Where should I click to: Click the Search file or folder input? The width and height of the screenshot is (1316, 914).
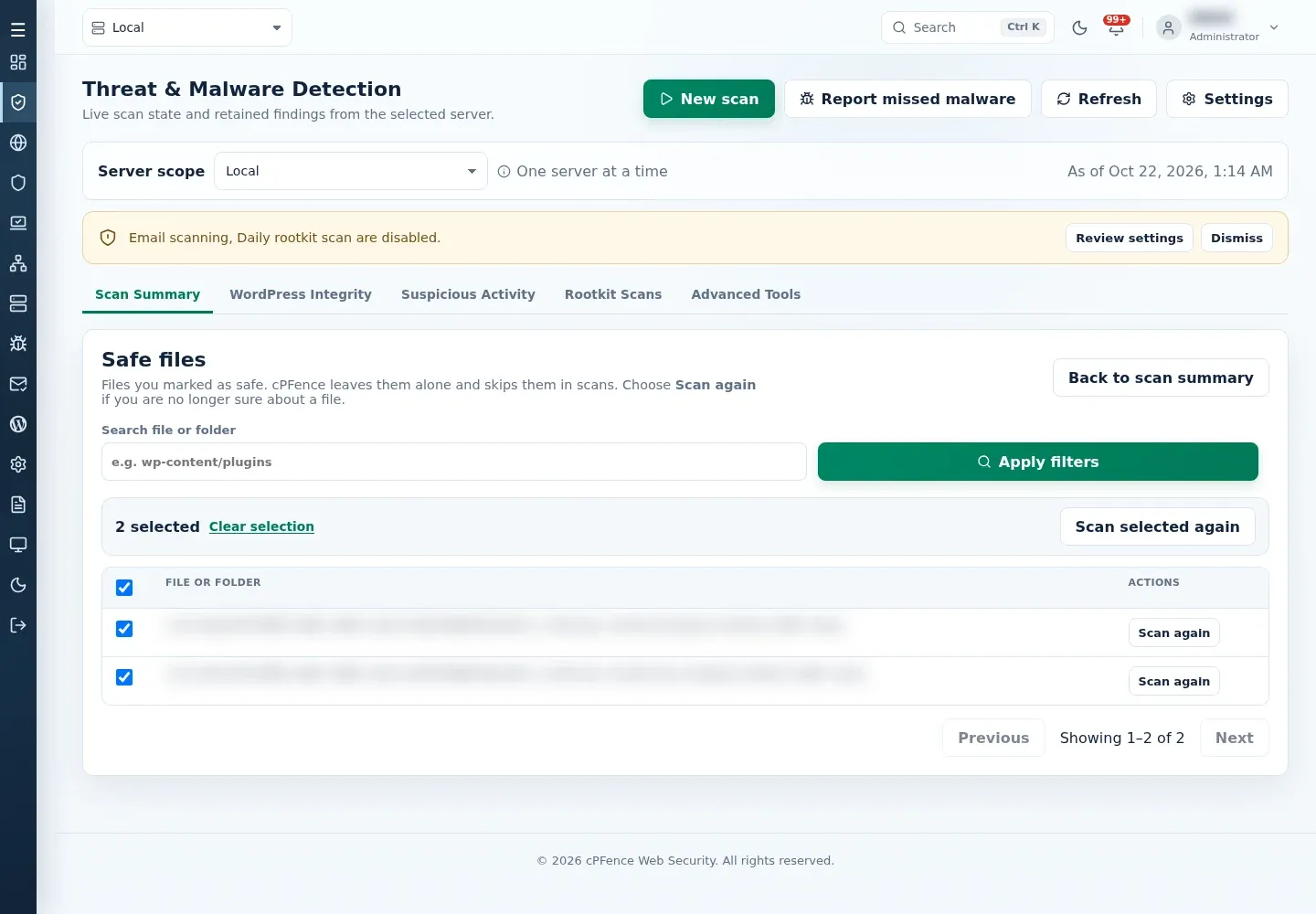(454, 462)
